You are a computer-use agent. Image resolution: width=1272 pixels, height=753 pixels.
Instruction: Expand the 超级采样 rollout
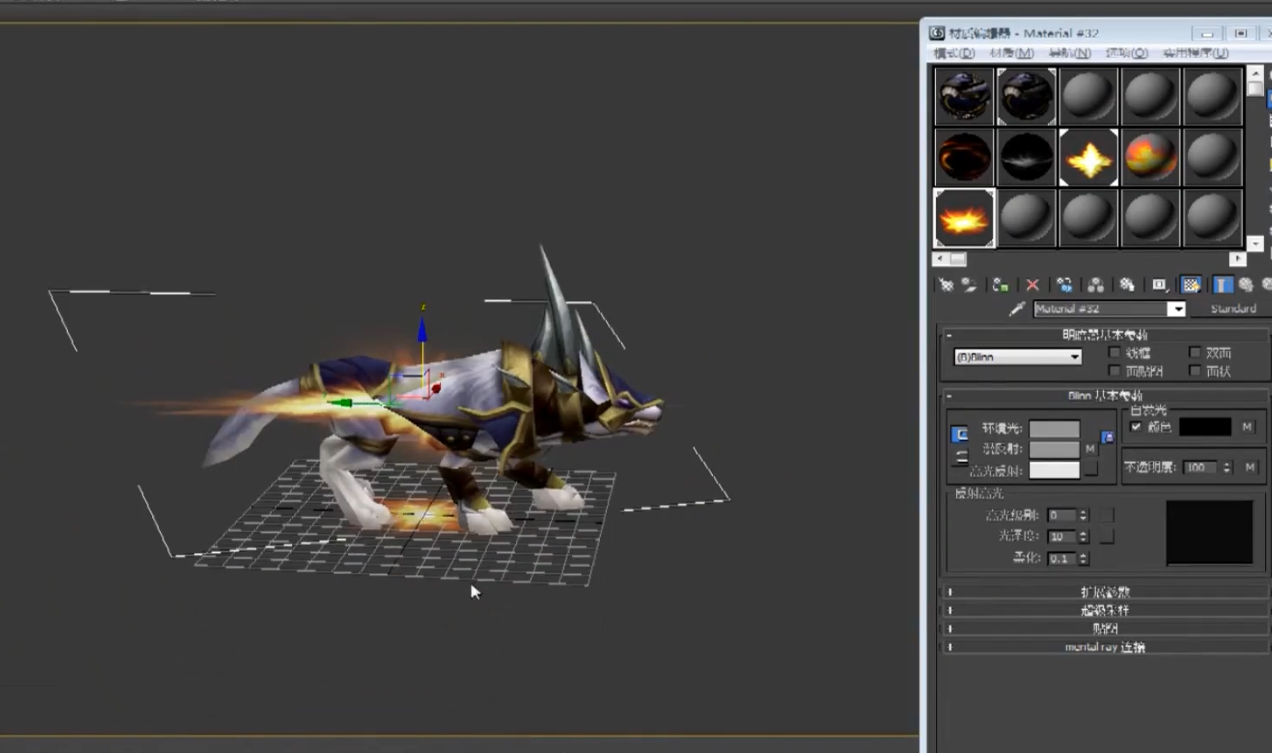pos(1104,610)
